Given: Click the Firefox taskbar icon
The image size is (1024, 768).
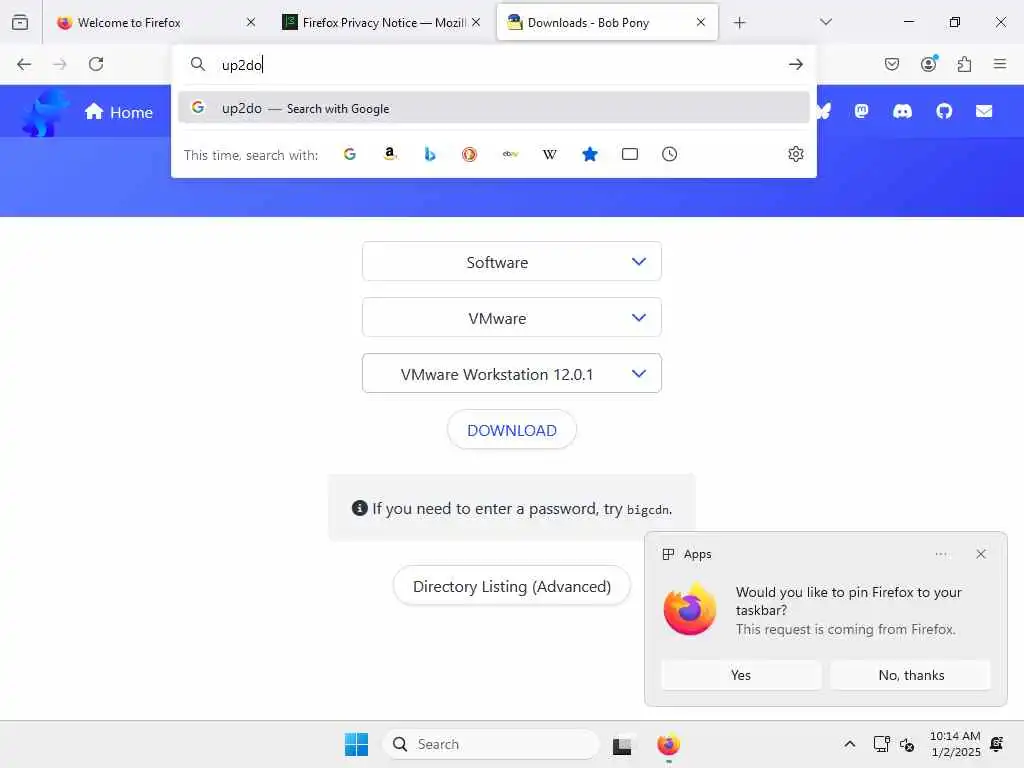Looking at the screenshot, I should click(668, 744).
